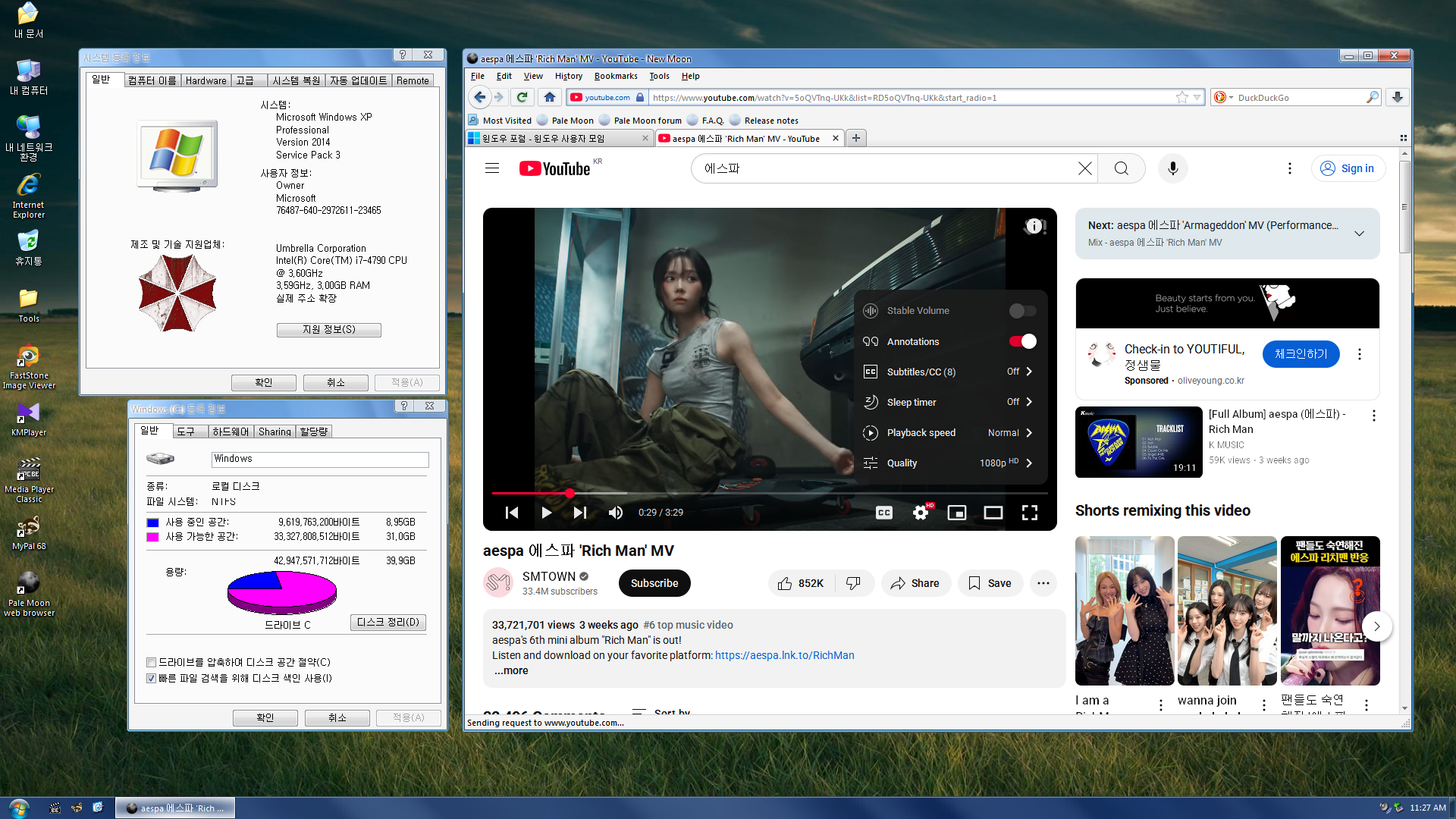Open the Bookmarks menu

(x=615, y=76)
